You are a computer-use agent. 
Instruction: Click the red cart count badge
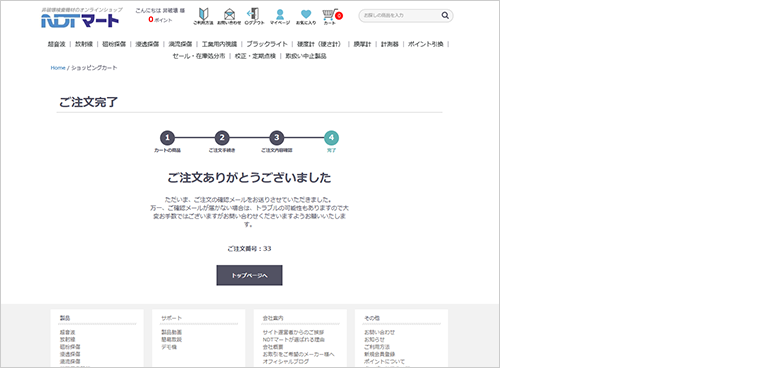[x=339, y=15]
